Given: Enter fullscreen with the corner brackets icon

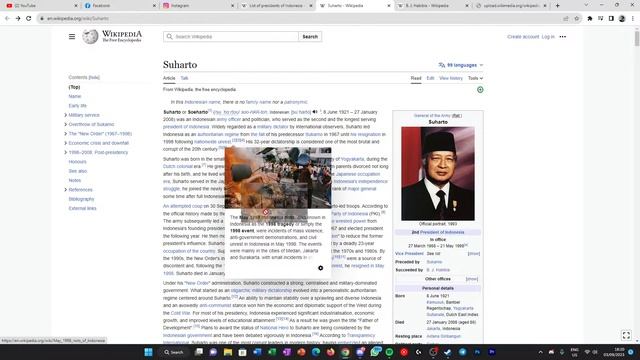Looking at the screenshot, I should coord(626,335).
